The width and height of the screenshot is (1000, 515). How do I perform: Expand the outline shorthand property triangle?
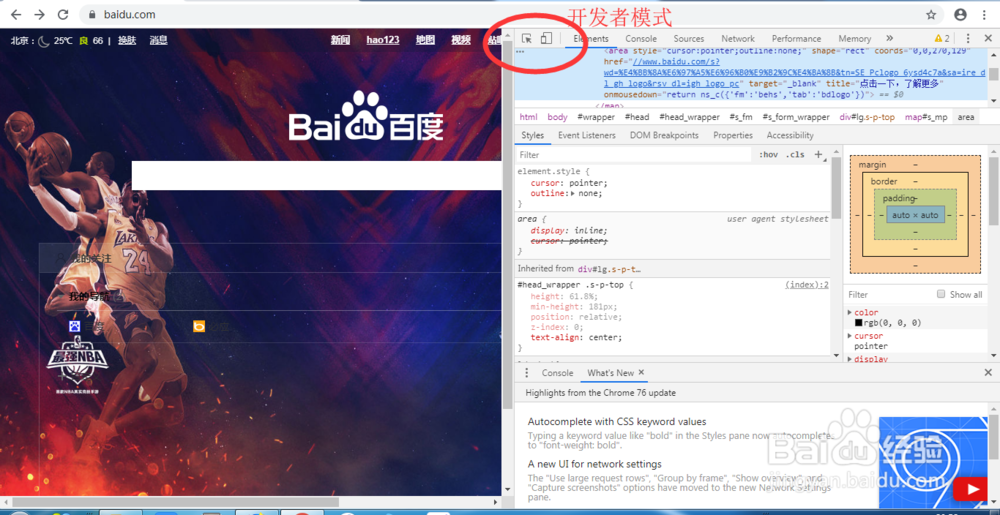point(572,193)
